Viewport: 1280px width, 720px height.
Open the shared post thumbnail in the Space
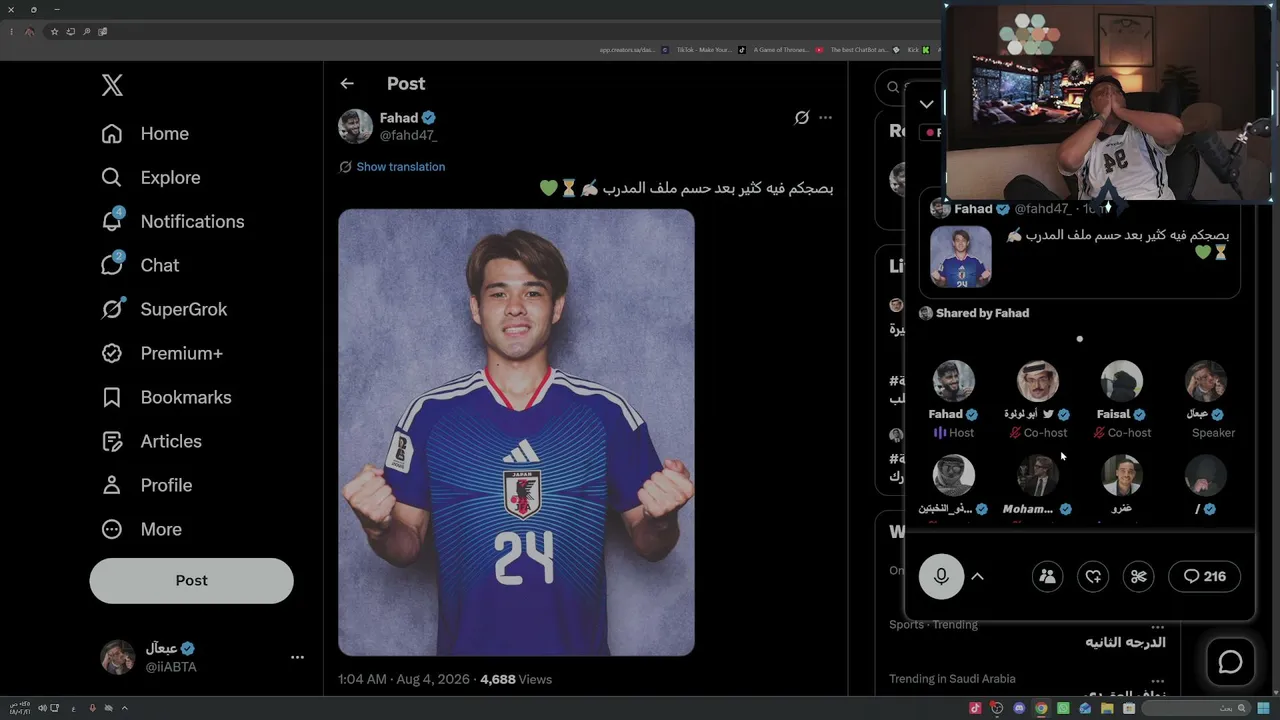(961, 257)
